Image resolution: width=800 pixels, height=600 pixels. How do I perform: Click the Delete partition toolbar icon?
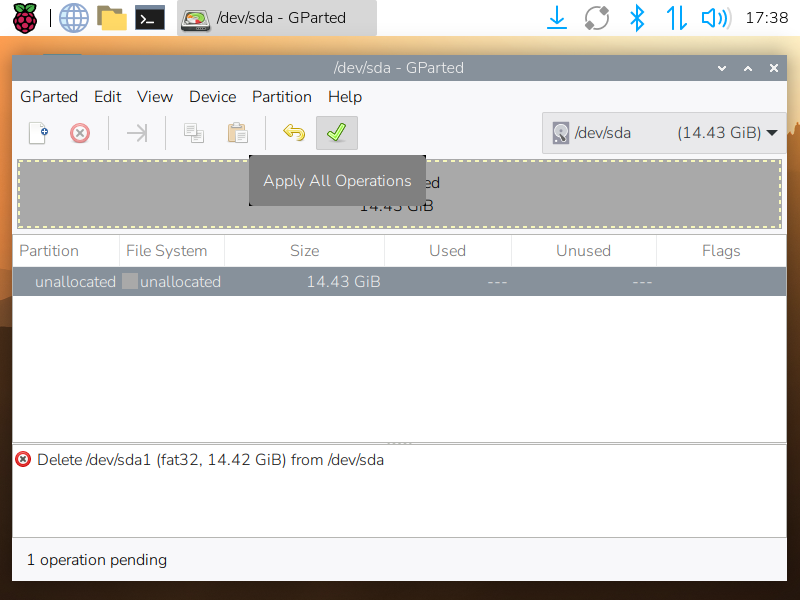click(80, 133)
